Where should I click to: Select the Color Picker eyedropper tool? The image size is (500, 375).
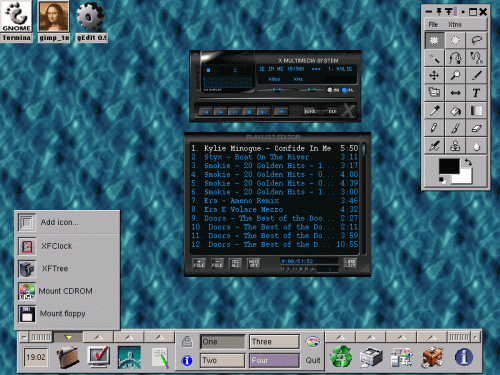pyautogui.click(x=434, y=110)
